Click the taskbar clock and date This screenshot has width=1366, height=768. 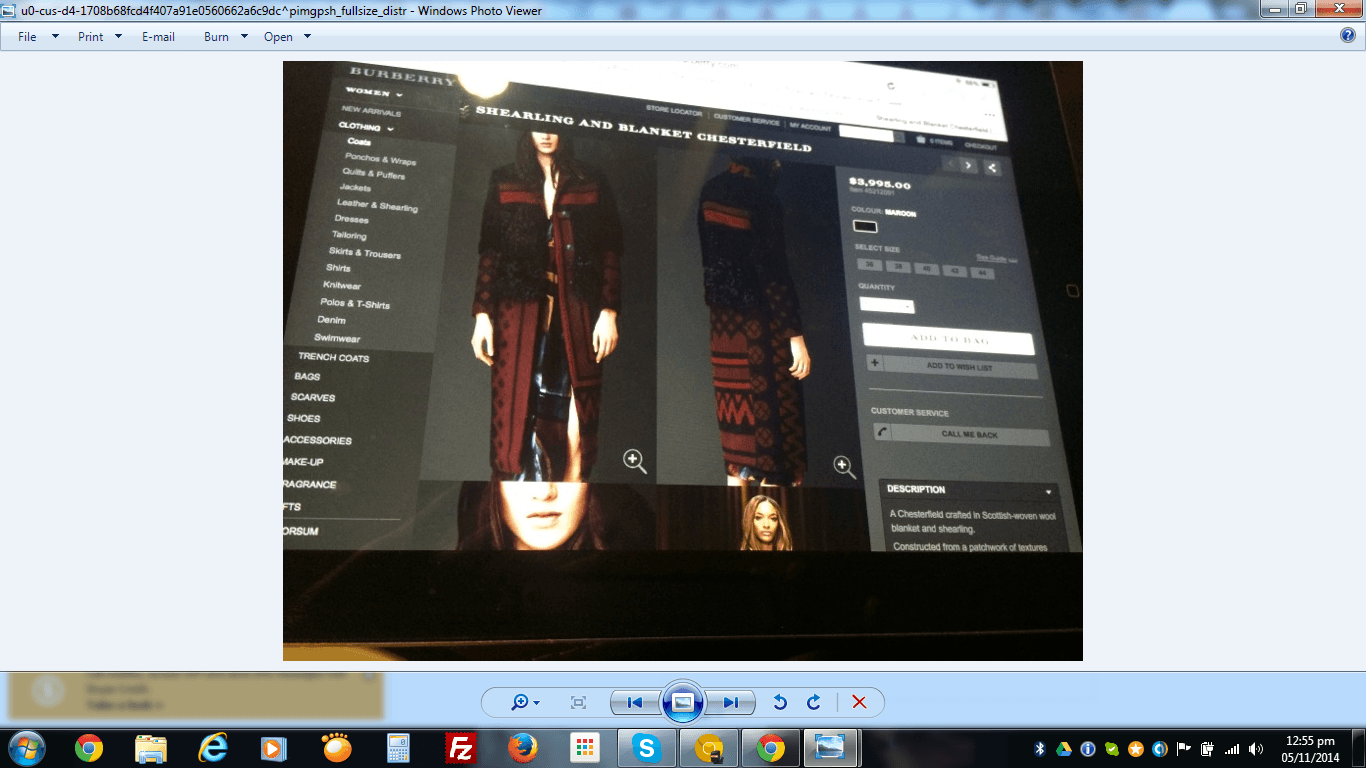(1312, 748)
